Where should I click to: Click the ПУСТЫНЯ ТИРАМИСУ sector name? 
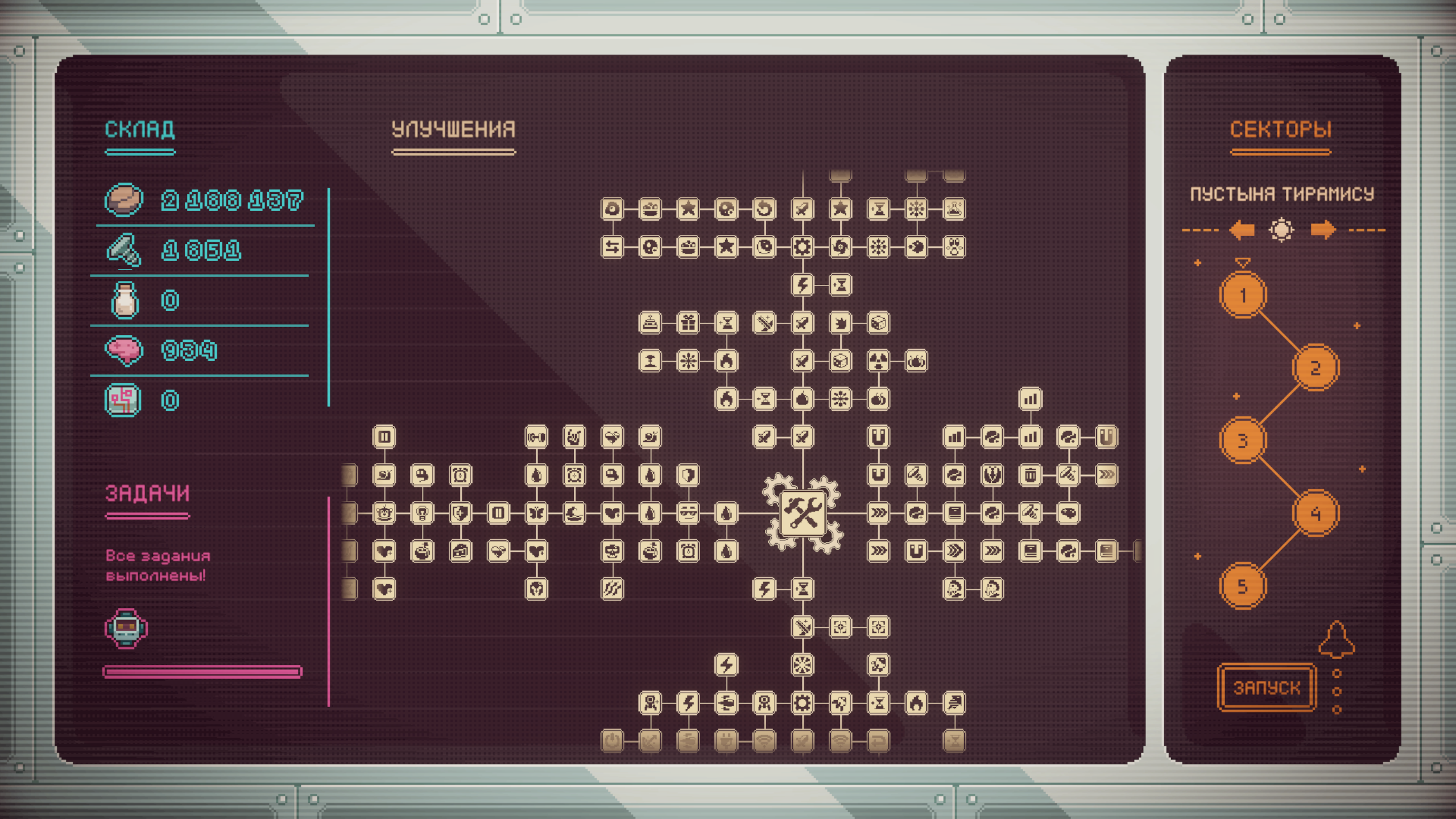tap(1282, 195)
